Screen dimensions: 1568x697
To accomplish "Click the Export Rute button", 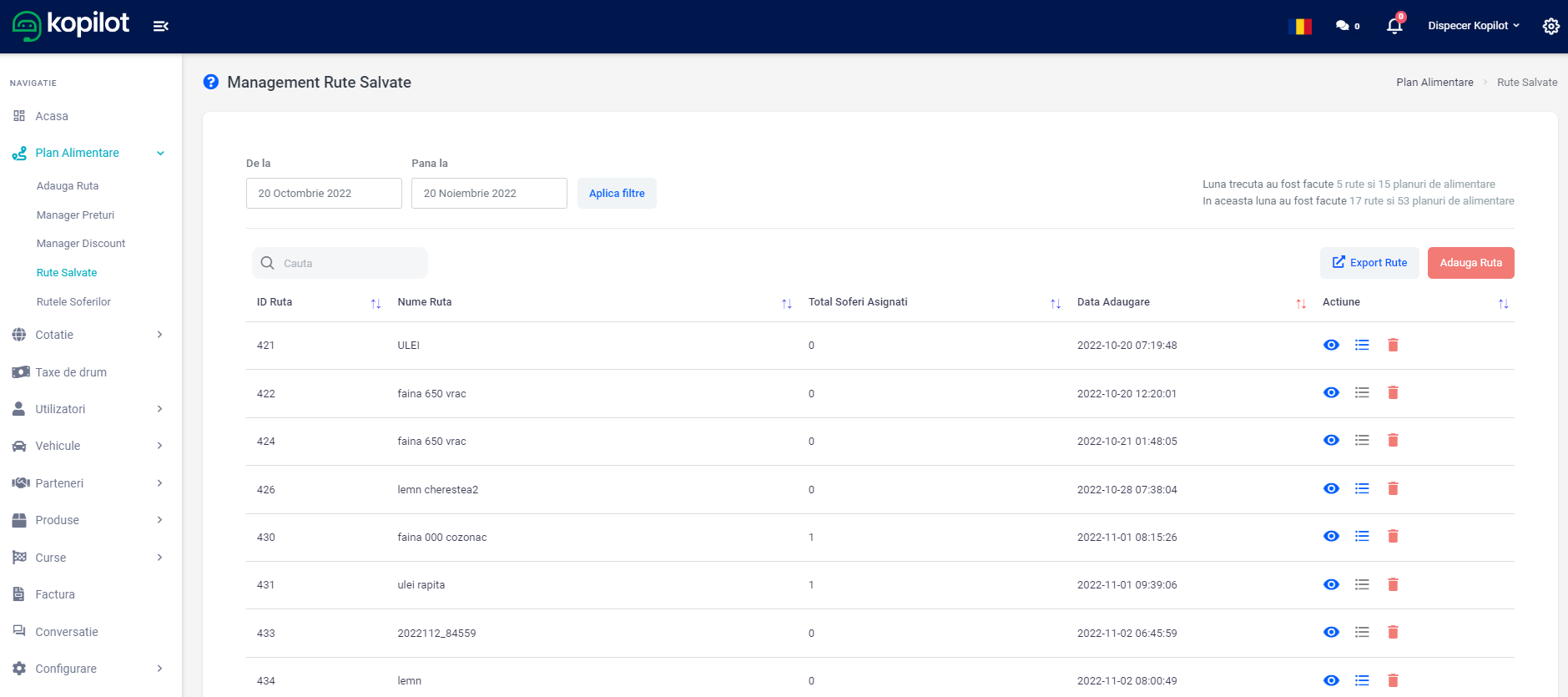I will click(1369, 263).
